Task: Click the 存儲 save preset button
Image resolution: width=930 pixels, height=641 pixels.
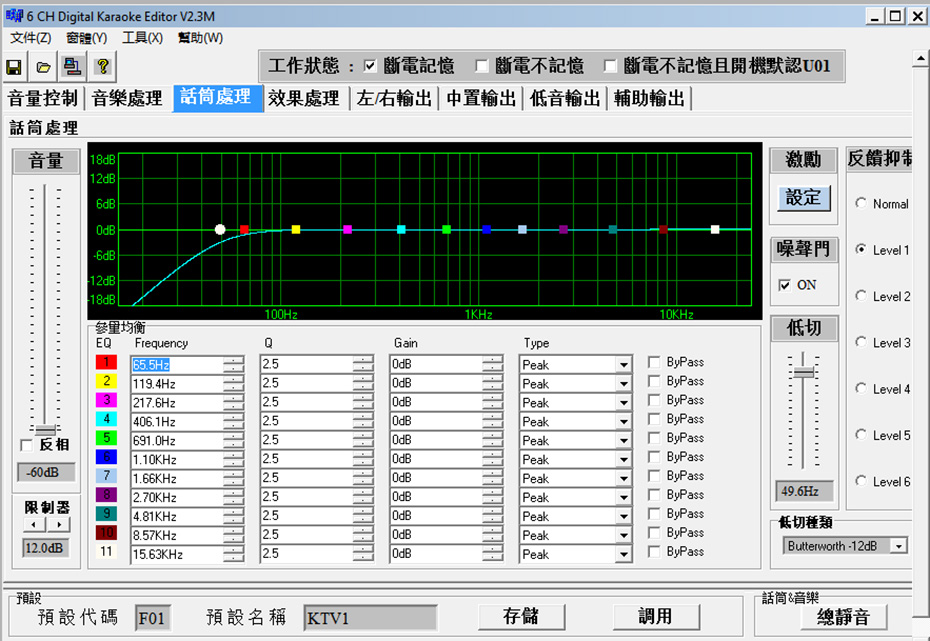Action: pyautogui.click(x=521, y=617)
